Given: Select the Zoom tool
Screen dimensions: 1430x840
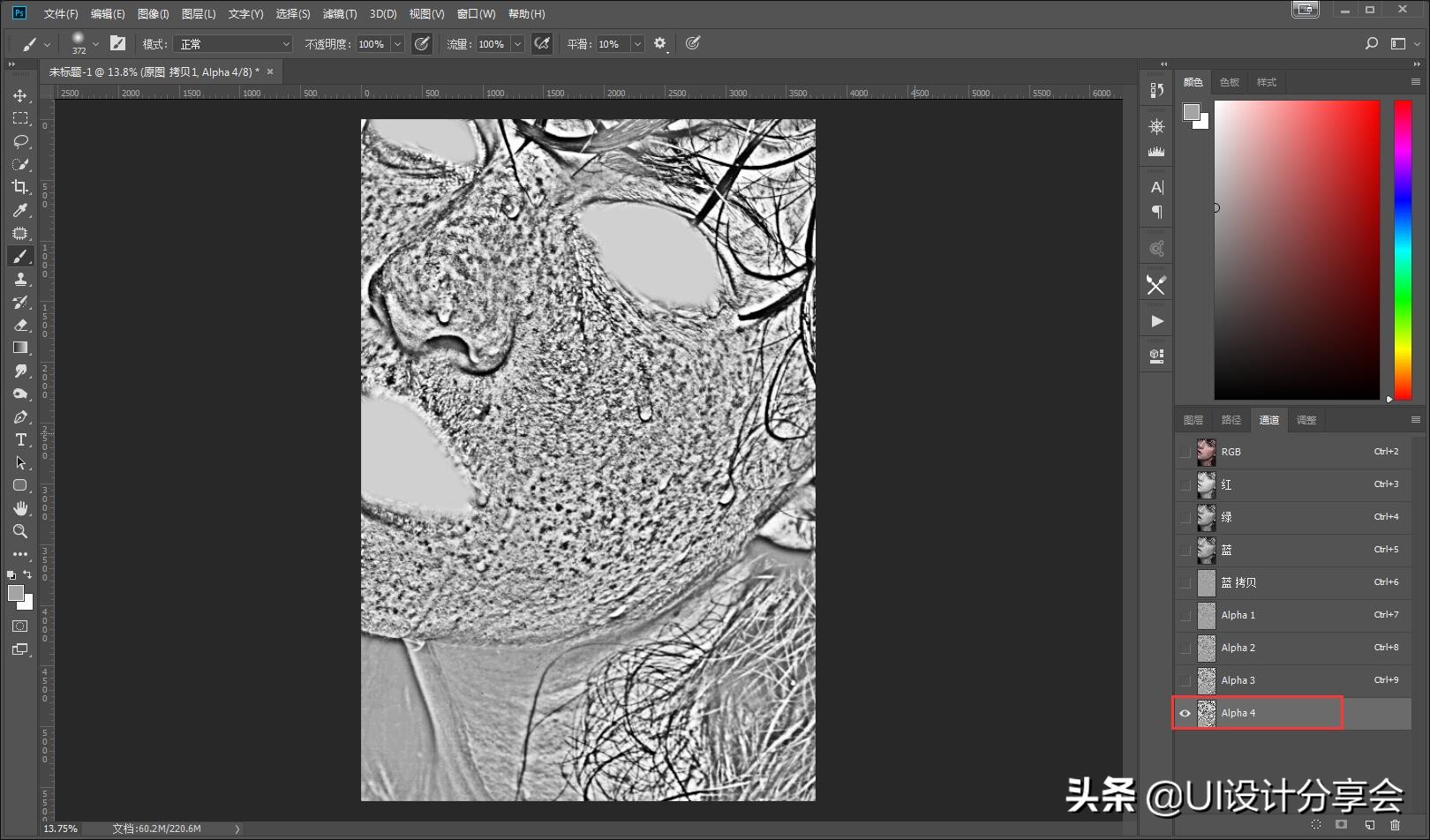Looking at the screenshot, I should point(20,531).
